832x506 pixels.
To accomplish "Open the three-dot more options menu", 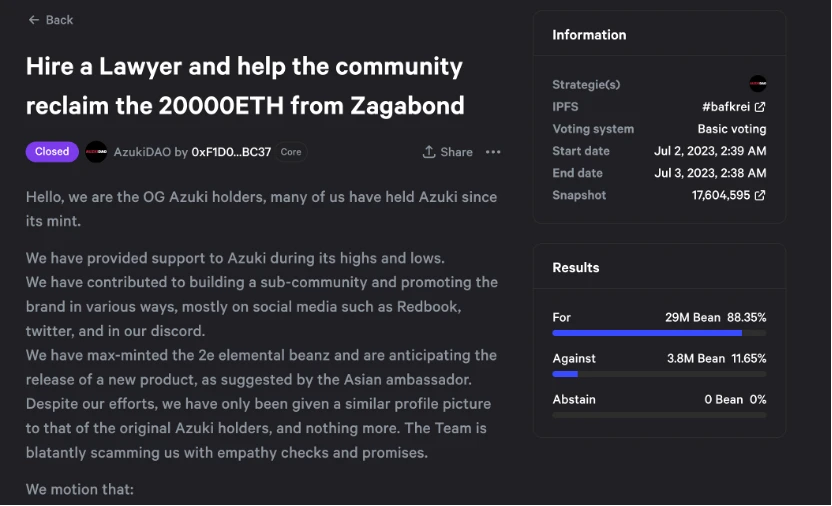I will pyautogui.click(x=493, y=152).
